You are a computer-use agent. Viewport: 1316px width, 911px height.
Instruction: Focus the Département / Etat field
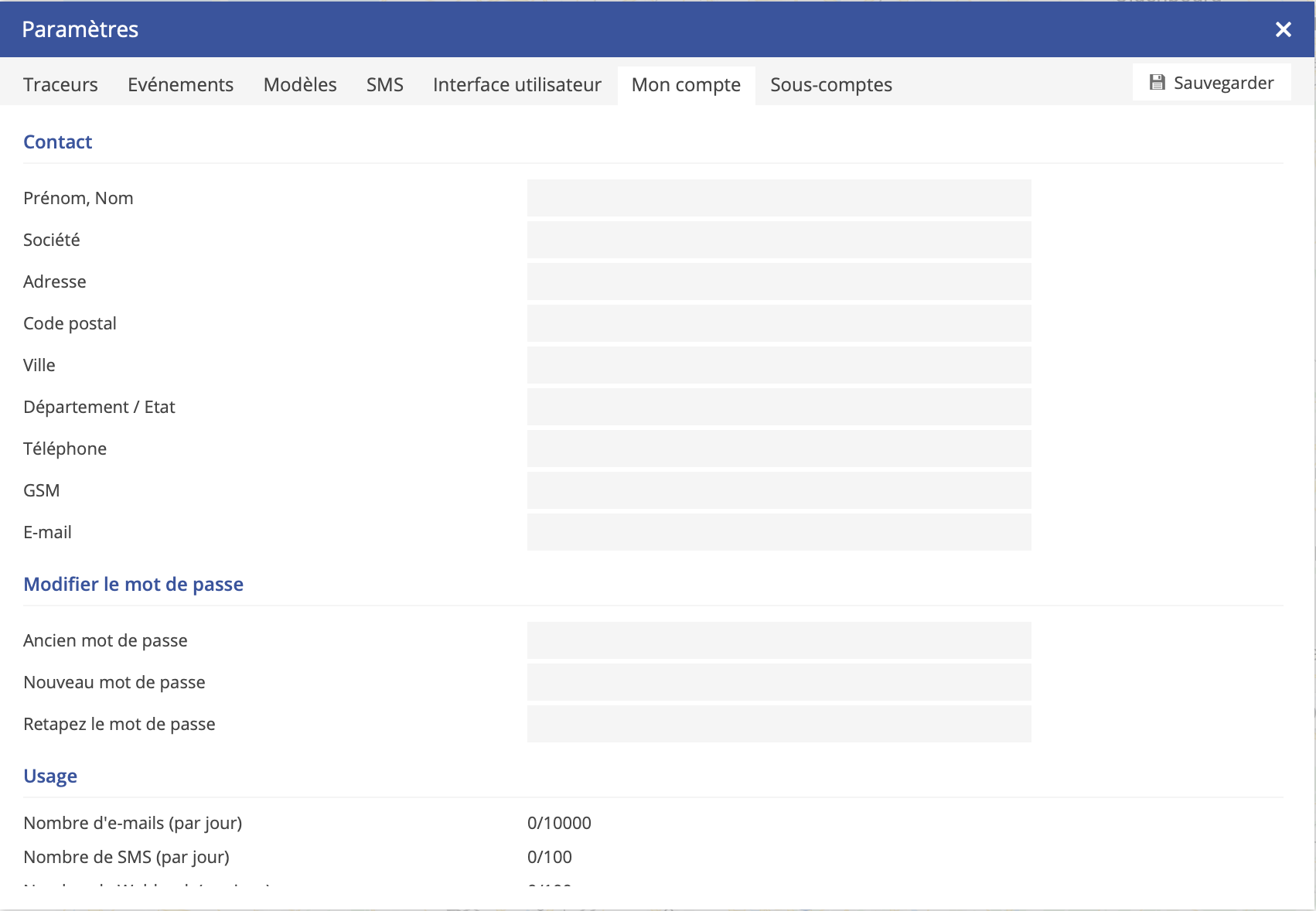pos(779,407)
